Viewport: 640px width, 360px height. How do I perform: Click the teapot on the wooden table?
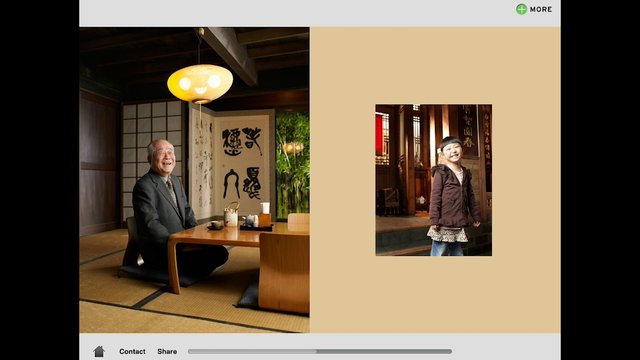[231, 215]
